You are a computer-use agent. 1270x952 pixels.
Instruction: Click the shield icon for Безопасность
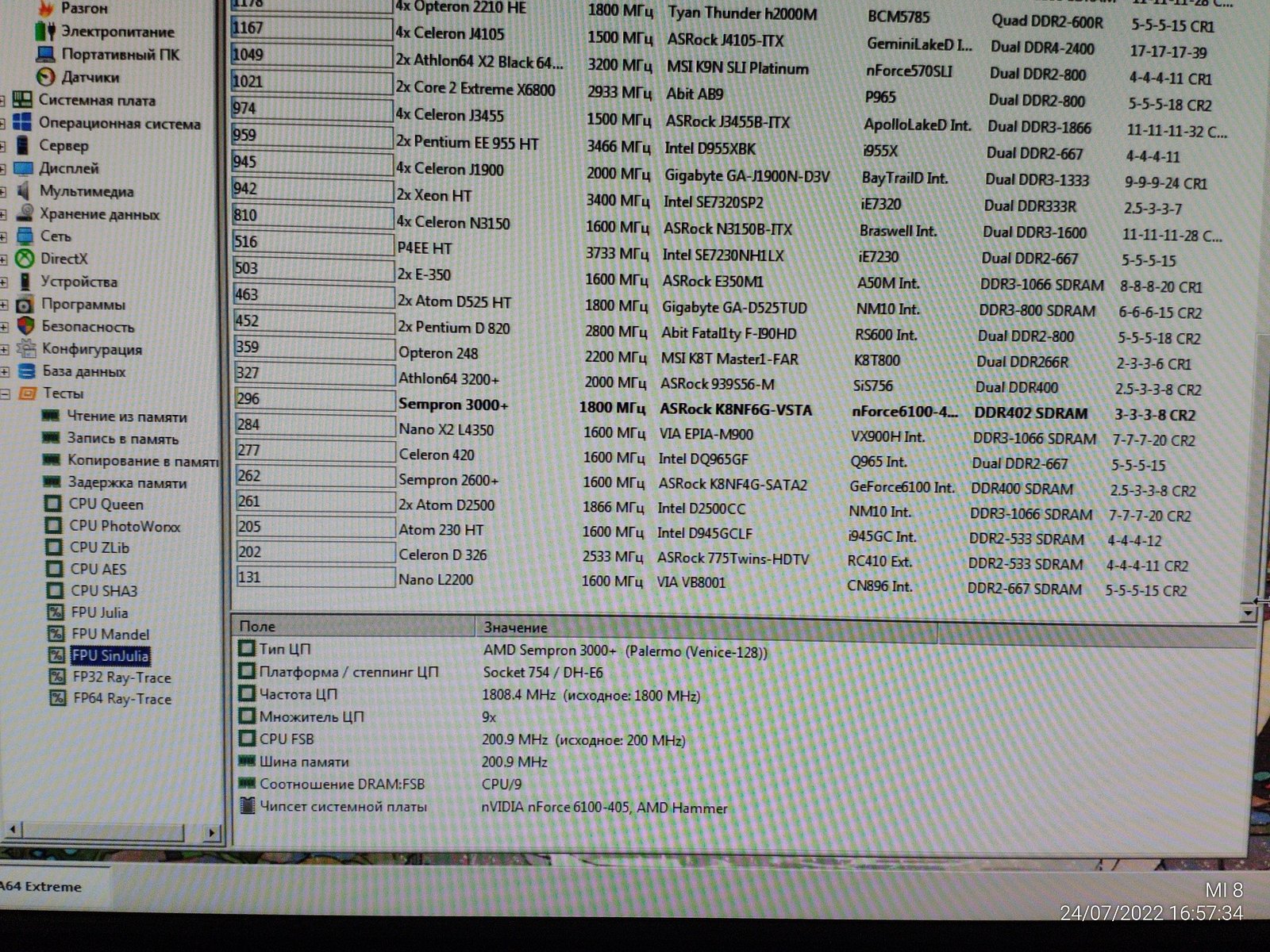26,326
